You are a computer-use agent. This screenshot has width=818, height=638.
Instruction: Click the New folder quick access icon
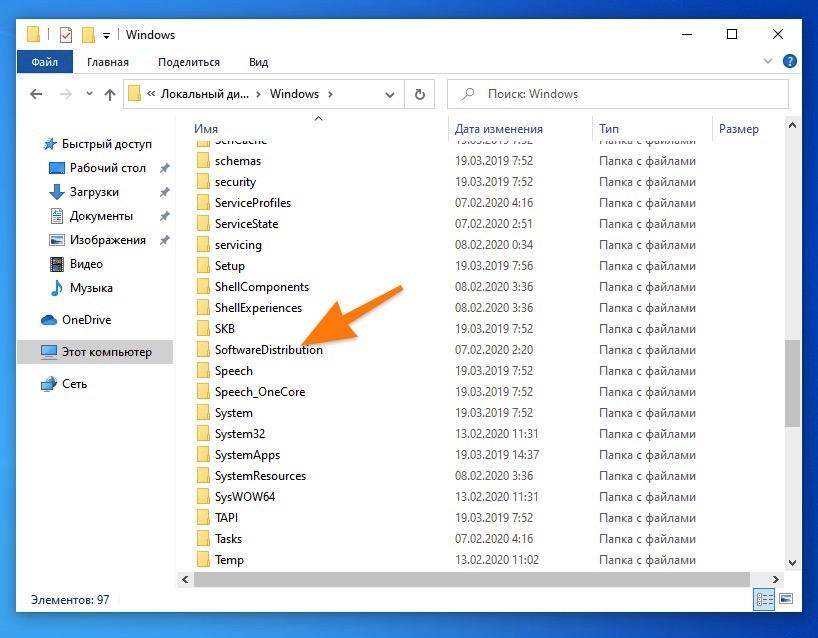coord(88,35)
